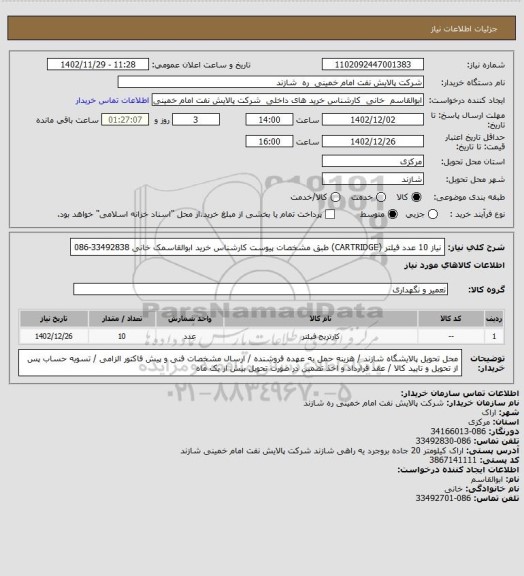Screen dimensions: 524x576
Task: Click the کد کالا column header
Action: point(451,318)
